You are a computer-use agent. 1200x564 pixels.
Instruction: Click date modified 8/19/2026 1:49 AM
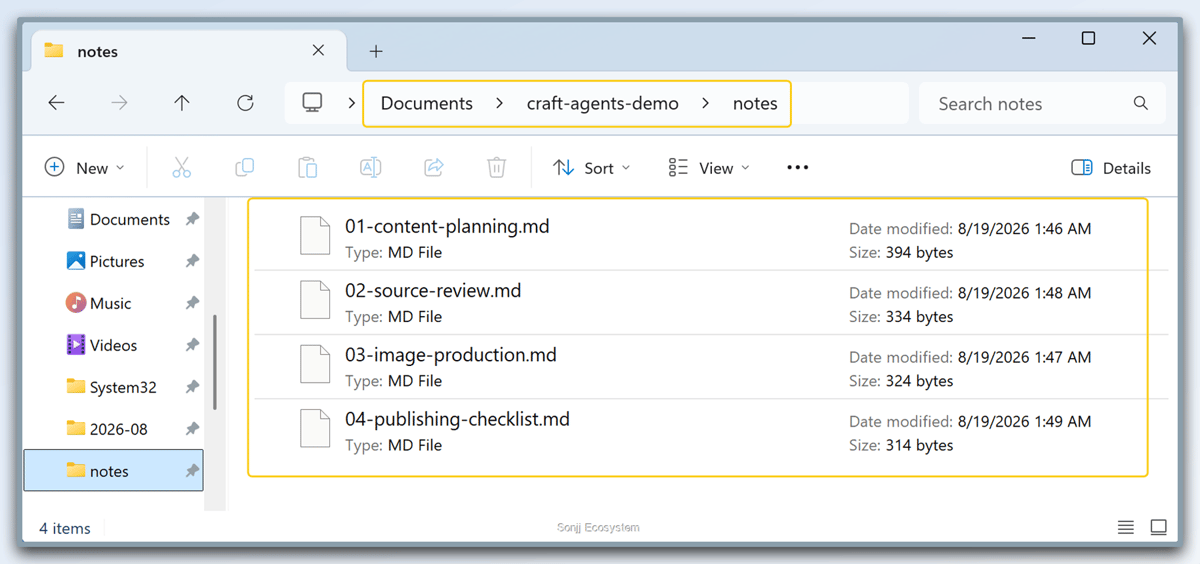(1024, 420)
